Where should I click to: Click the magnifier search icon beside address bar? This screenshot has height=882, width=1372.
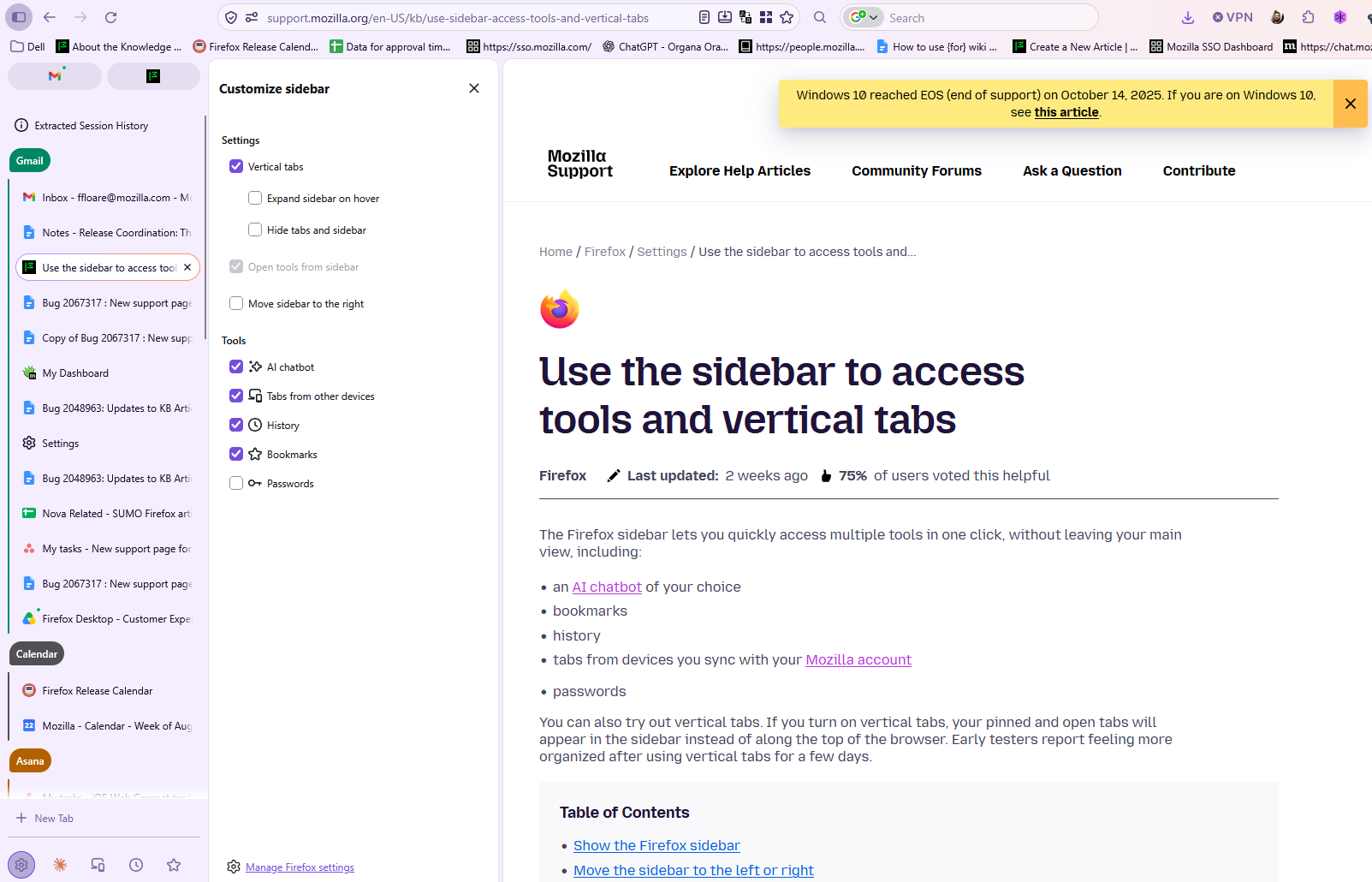point(820,17)
